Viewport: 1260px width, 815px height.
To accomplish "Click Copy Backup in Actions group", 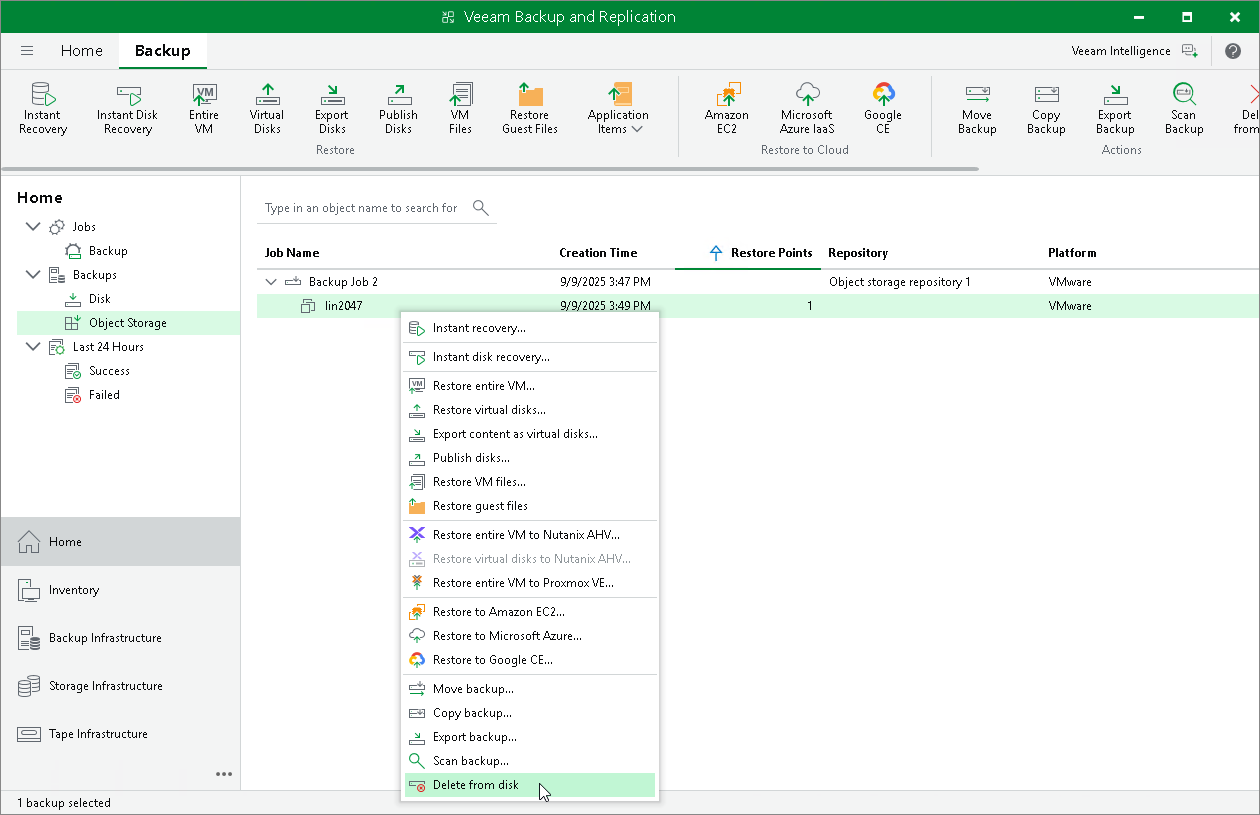I will pos(1046,108).
